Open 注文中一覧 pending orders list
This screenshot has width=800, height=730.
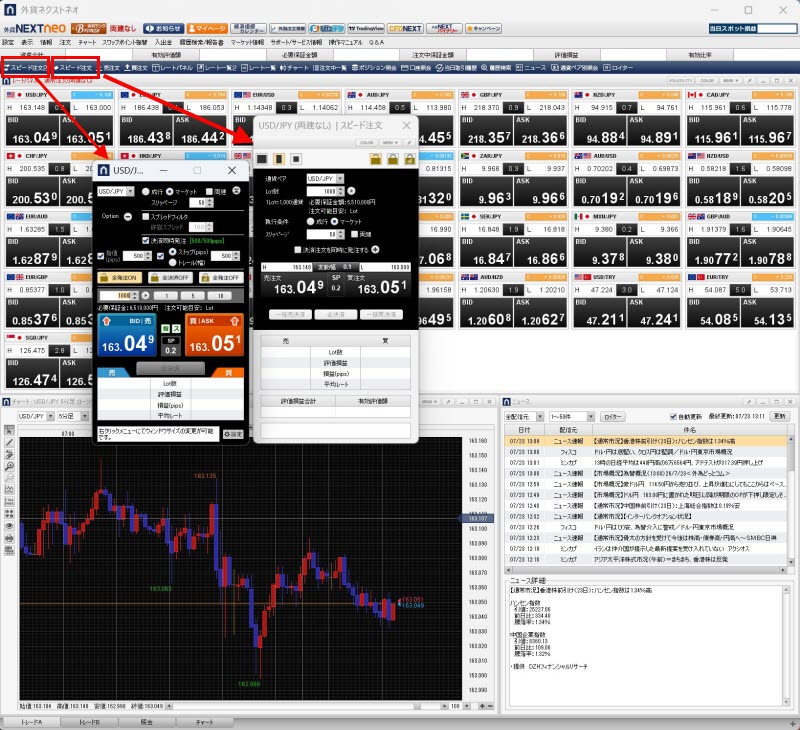[x=330, y=67]
